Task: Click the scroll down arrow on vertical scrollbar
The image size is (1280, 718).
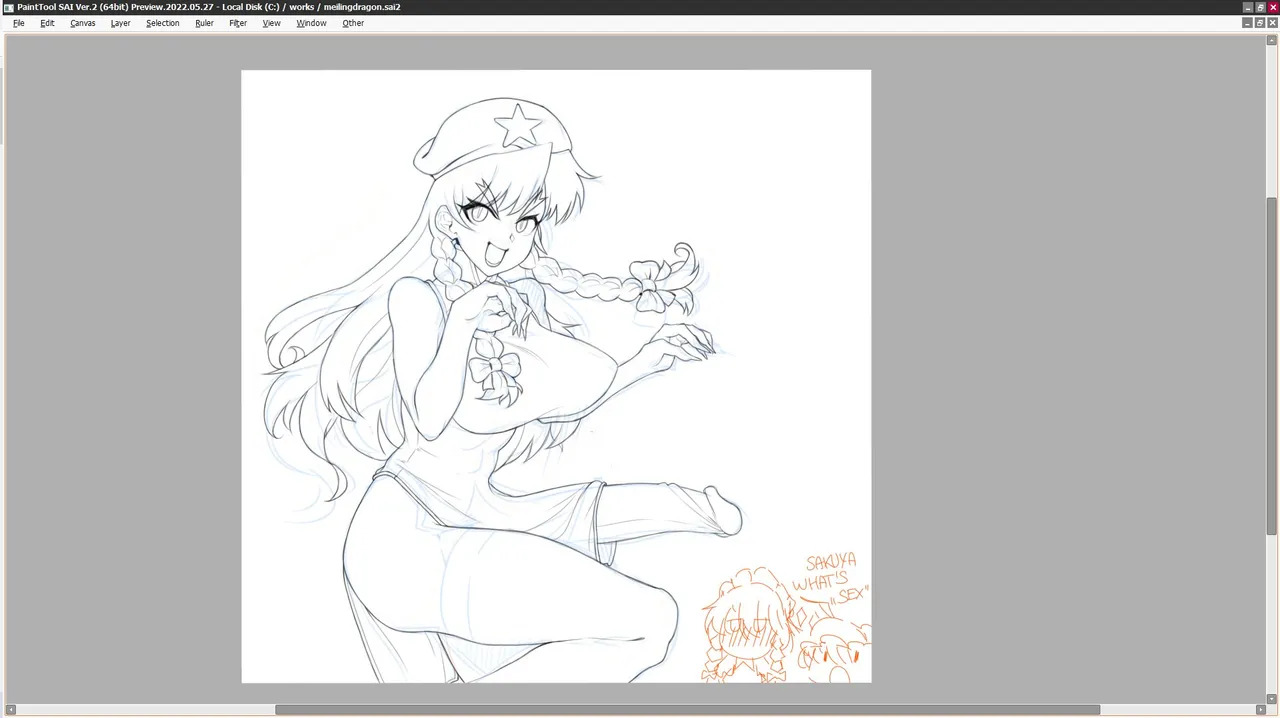Action: 1272,697
